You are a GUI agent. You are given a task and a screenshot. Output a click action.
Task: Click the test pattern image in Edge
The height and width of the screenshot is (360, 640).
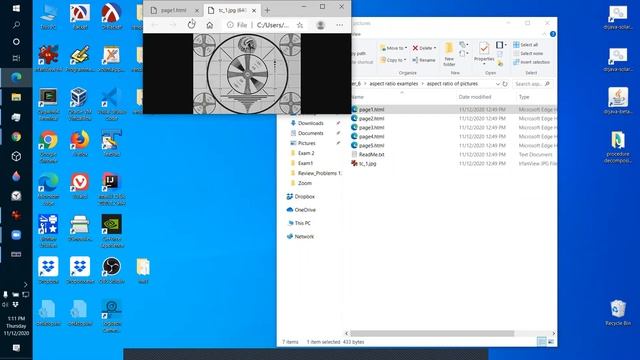[x=247, y=73]
